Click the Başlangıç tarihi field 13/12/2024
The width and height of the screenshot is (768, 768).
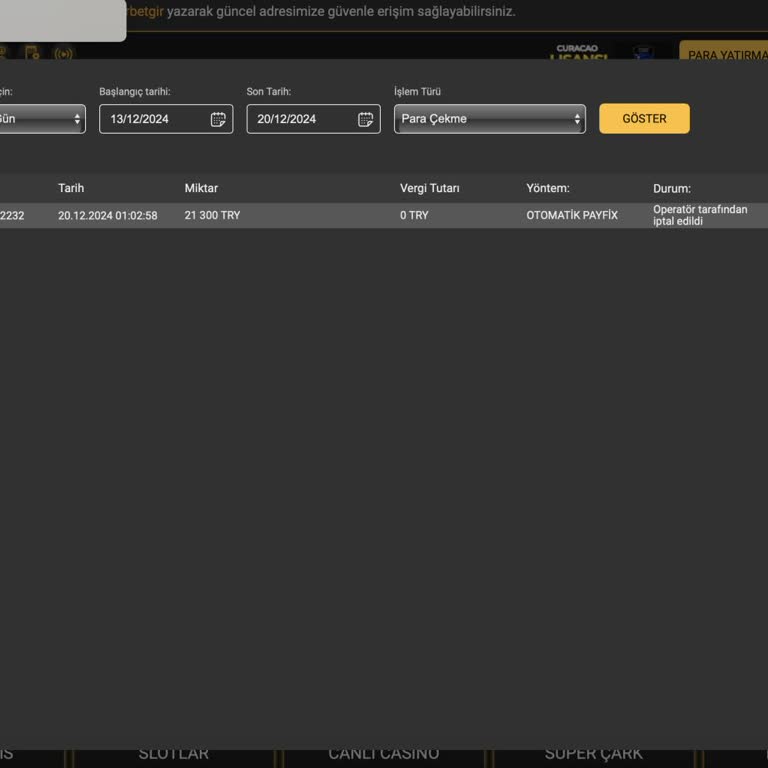tap(166, 119)
